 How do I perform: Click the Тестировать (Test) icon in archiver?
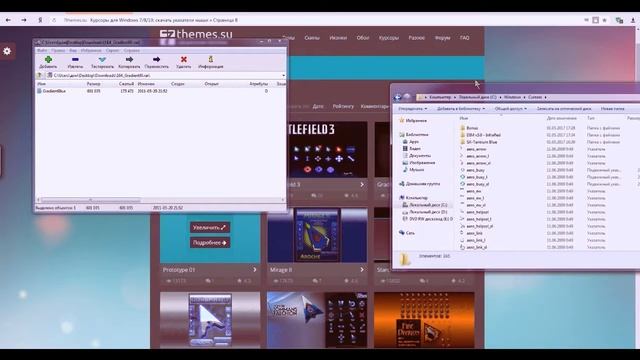[x=102, y=60]
